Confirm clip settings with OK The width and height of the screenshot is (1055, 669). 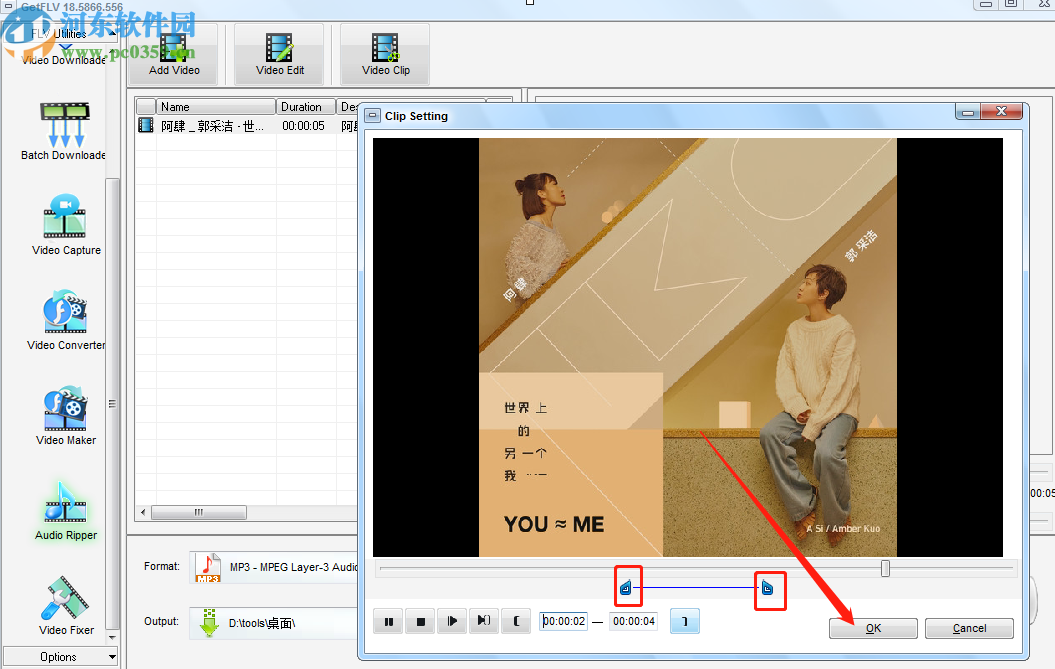coord(873,628)
